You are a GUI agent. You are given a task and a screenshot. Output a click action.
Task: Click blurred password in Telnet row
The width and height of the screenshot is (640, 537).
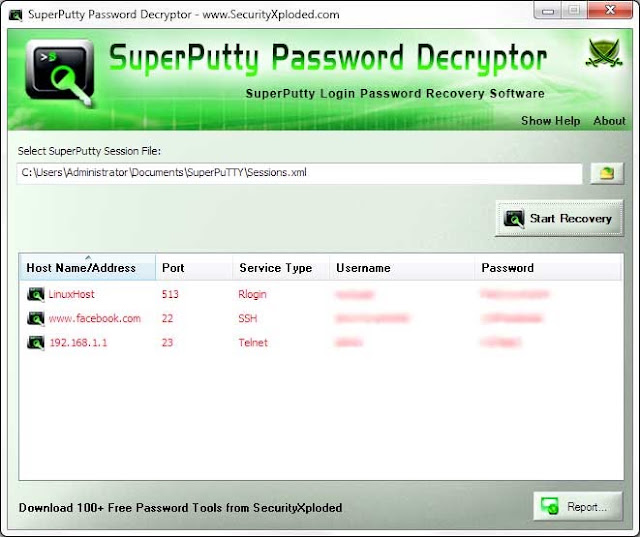501,343
